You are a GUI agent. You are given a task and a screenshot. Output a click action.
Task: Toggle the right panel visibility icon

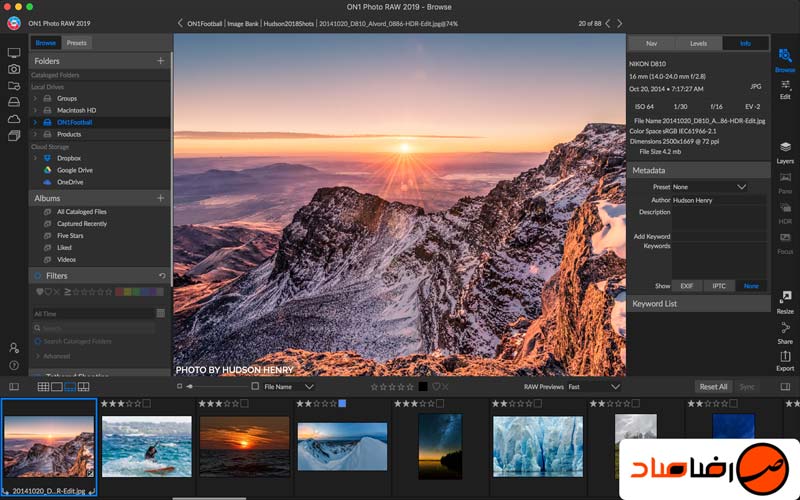785,387
